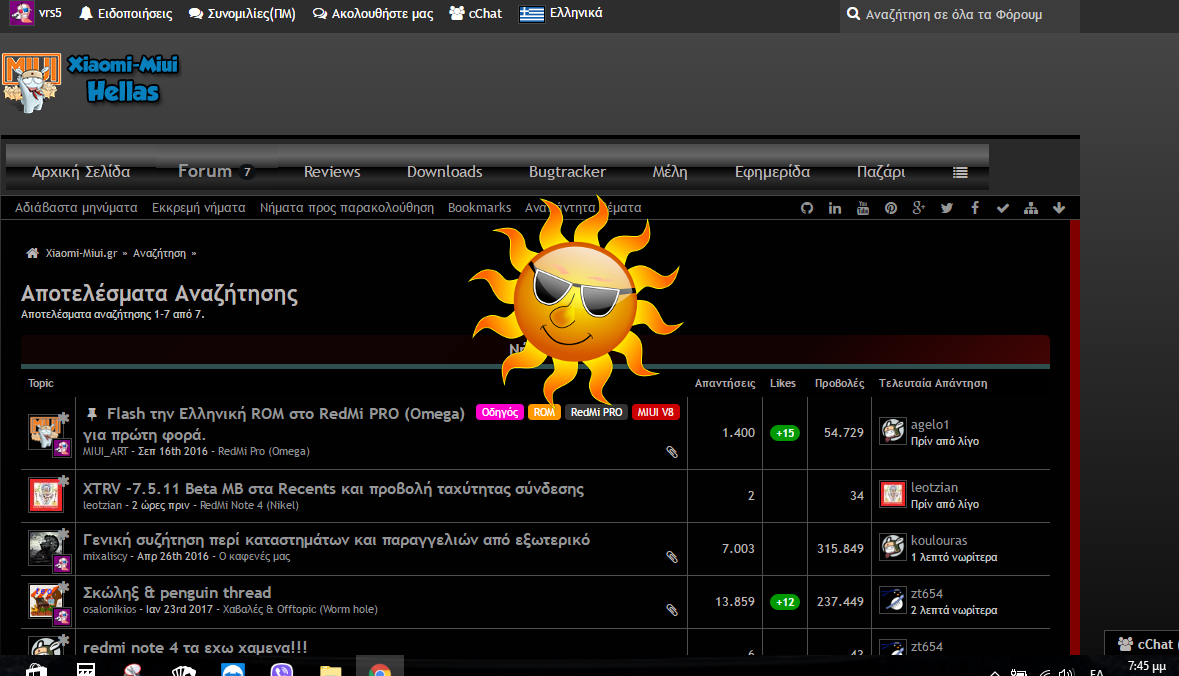This screenshot has width=1179, height=676.
Task: Open the YouTube channel icon
Action: [863, 208]
